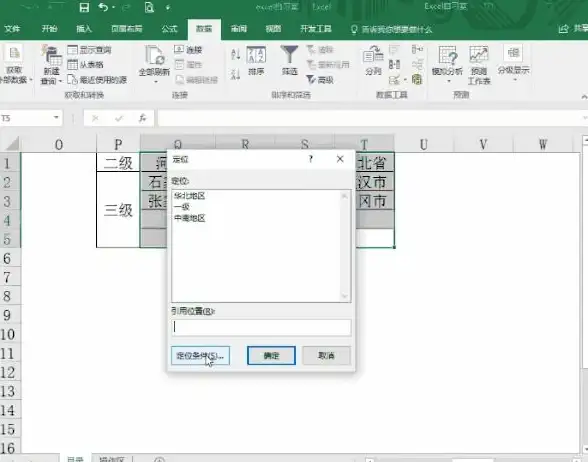588x462 pixels.
Task: Click the Forecast Sheet icon
Action: (479, 55)
